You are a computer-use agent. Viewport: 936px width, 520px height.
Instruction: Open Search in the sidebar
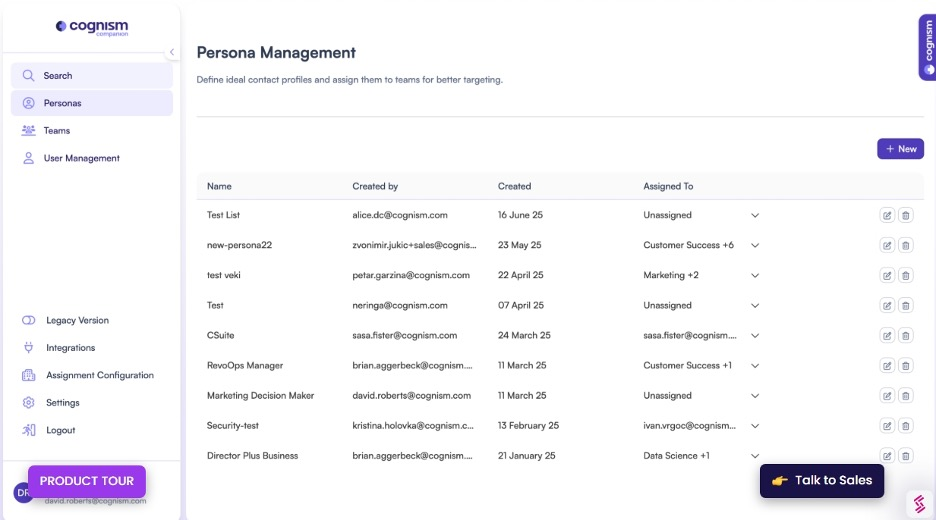click(92, 76)
